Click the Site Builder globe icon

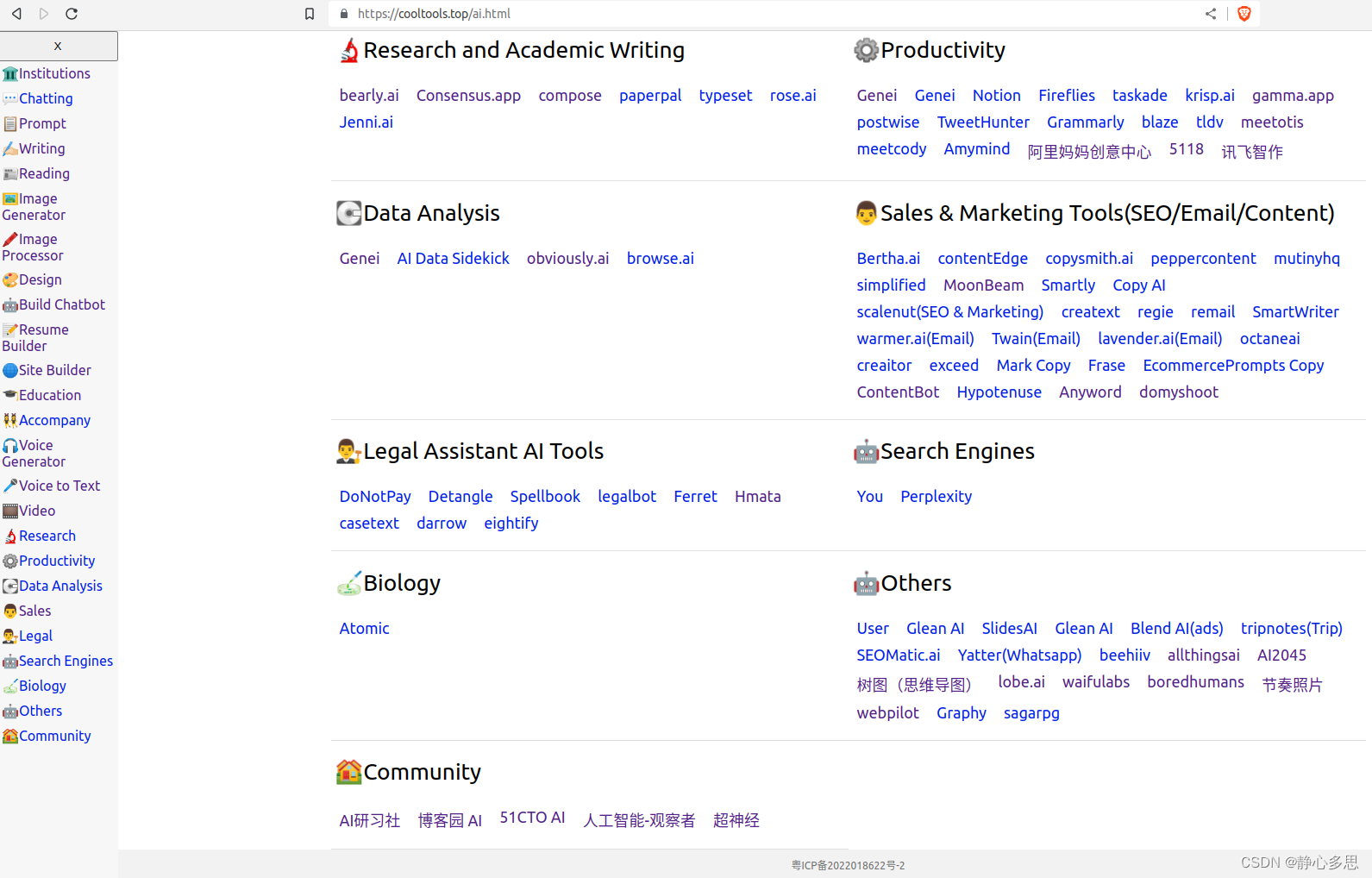pos(10,371)
